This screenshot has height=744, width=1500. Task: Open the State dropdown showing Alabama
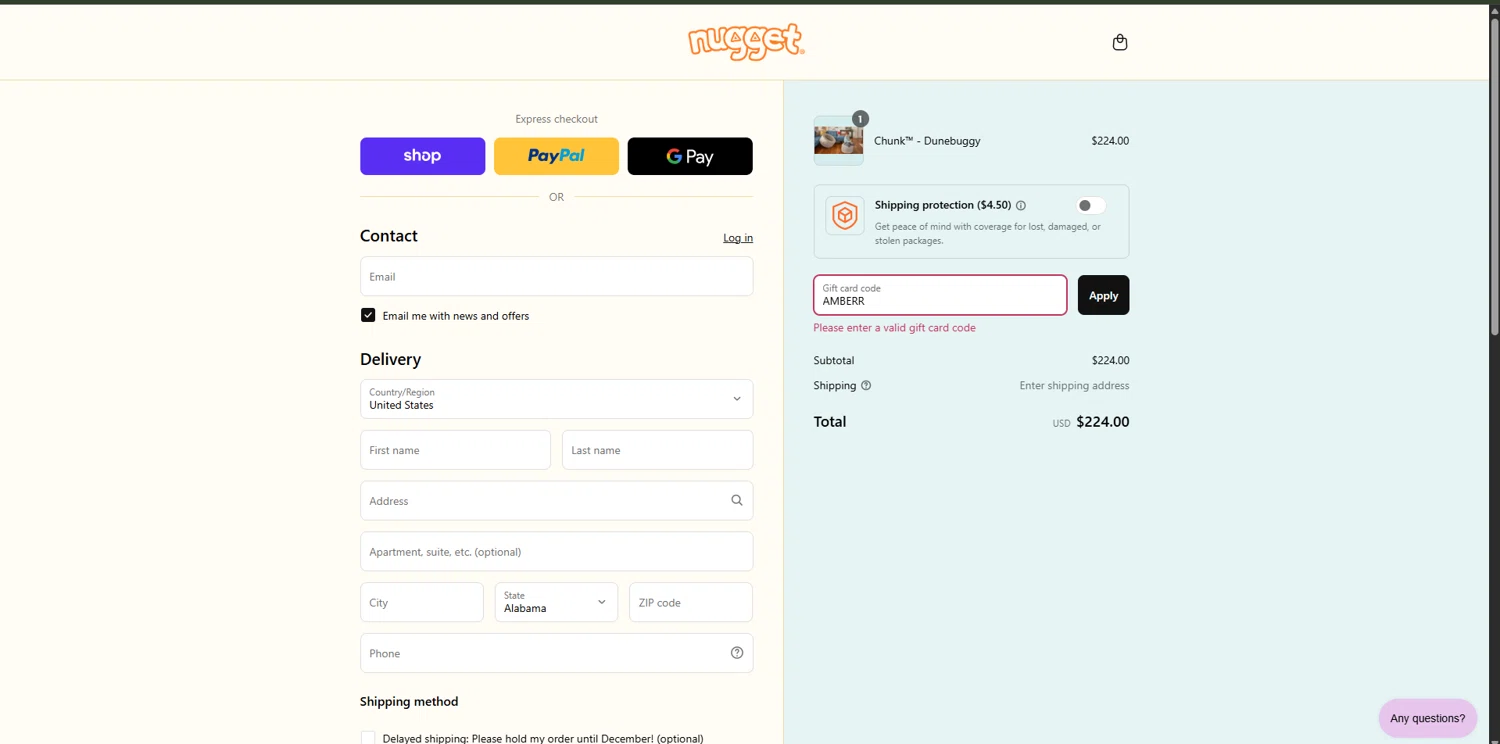pyautogui.click(x=556, y=602)
